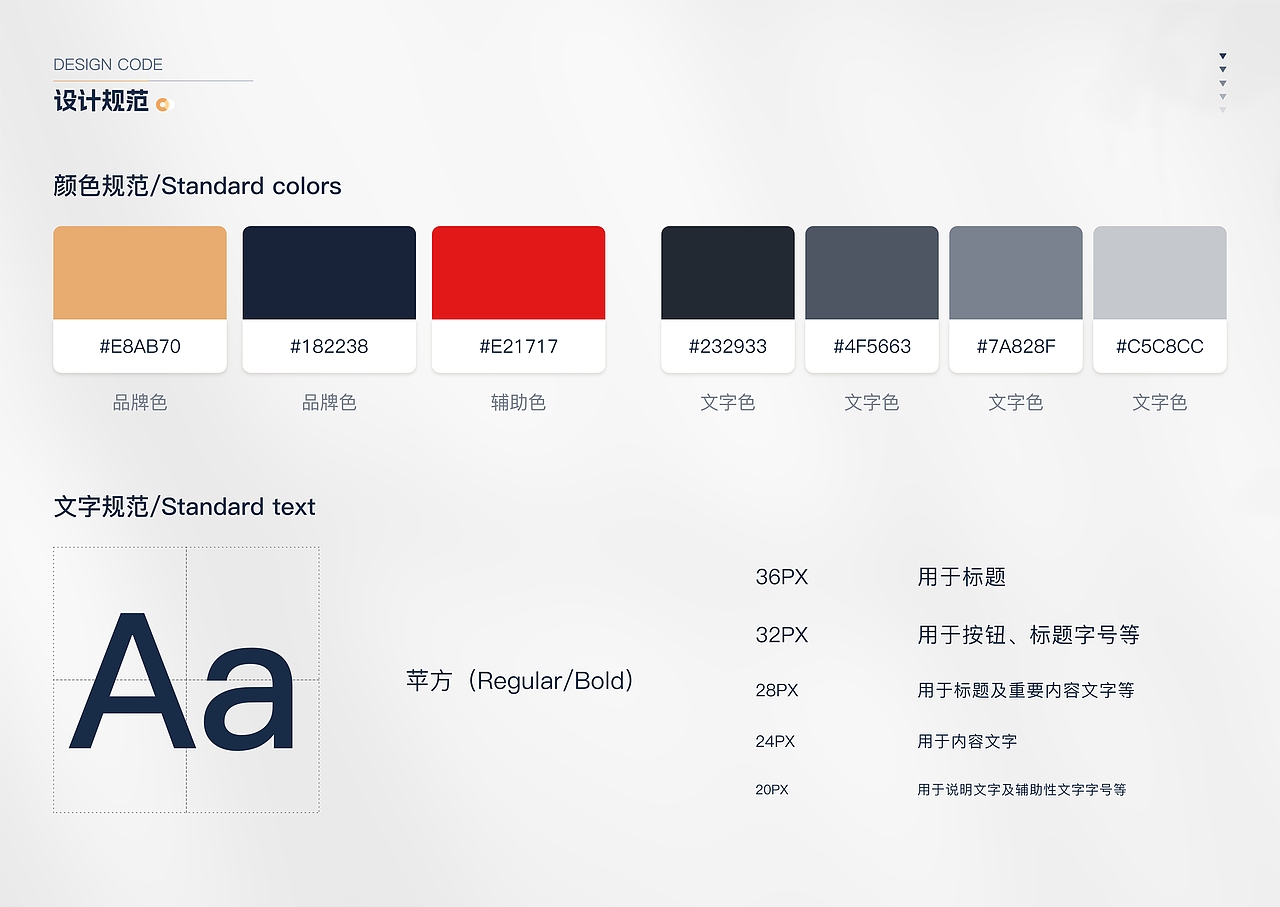
Task: Click 文字色 label below #C5C8CC card
Action: click(x=1160, y=403)
